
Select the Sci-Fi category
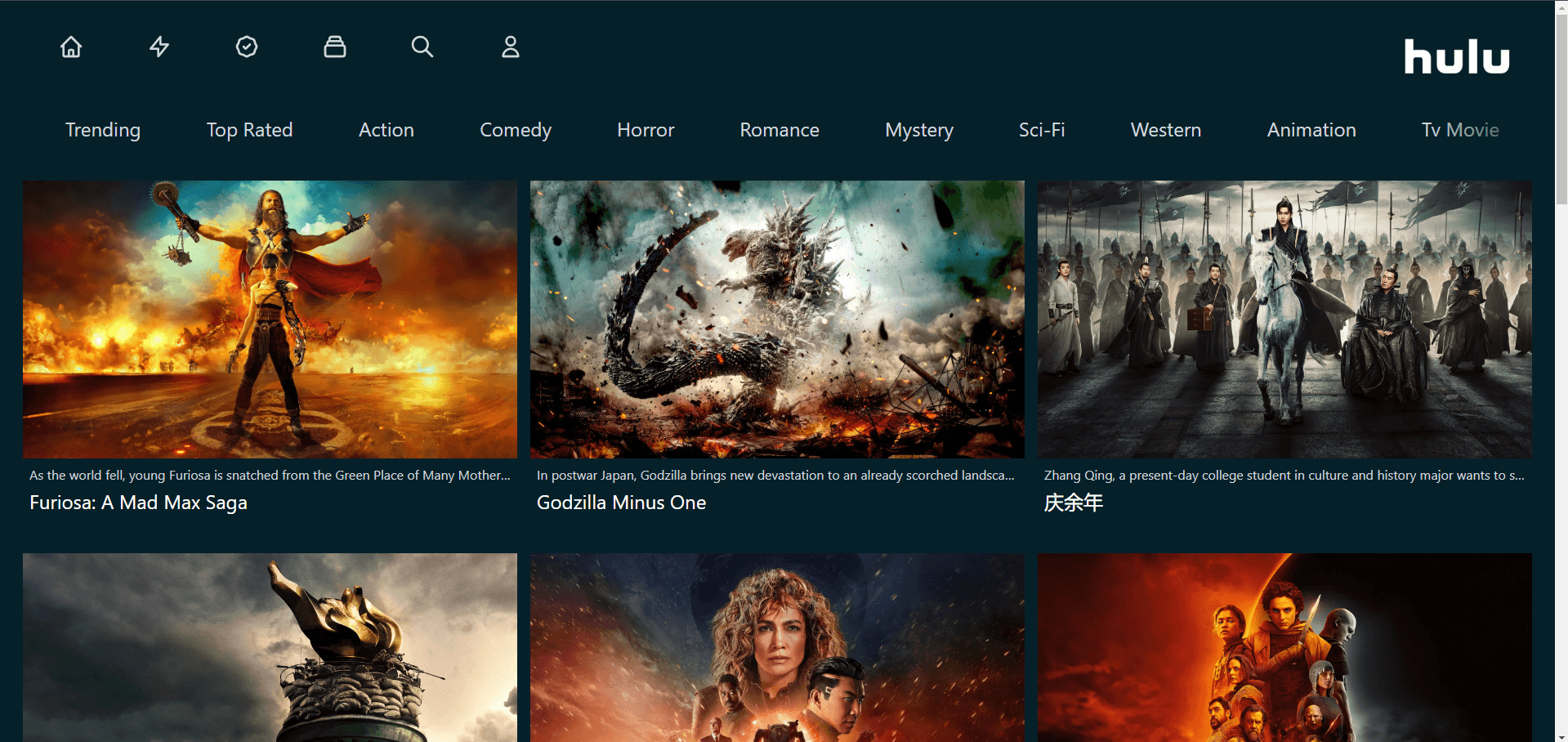[x=1042, y=130]
